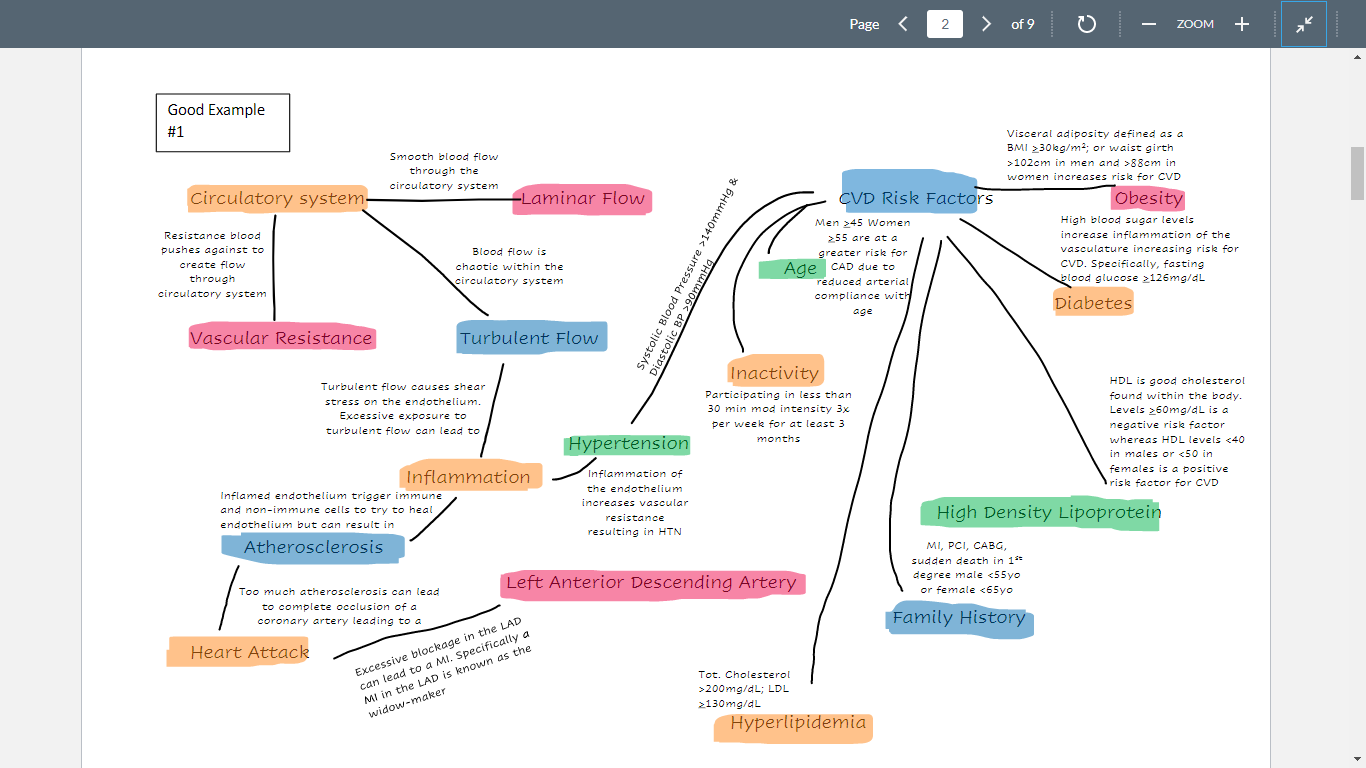This screenshot has width=1366, height=768.
Task: Select the Hyperlipidemia node
Action: point(792,727)
